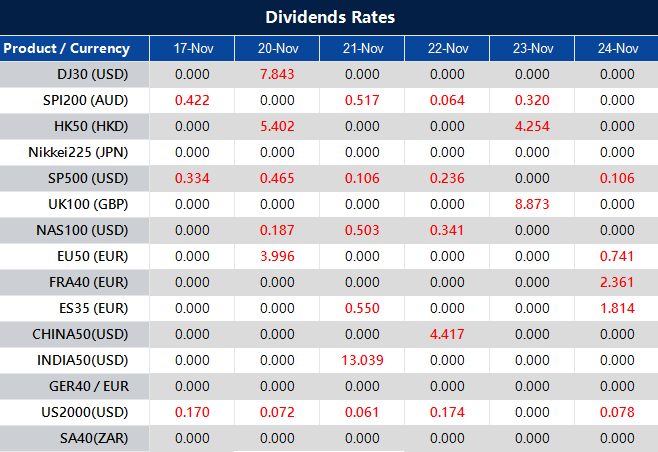658x452 pixels.
Task: Select the Nikkei225 (JPN) row label
Action: [x=80, y=152]
